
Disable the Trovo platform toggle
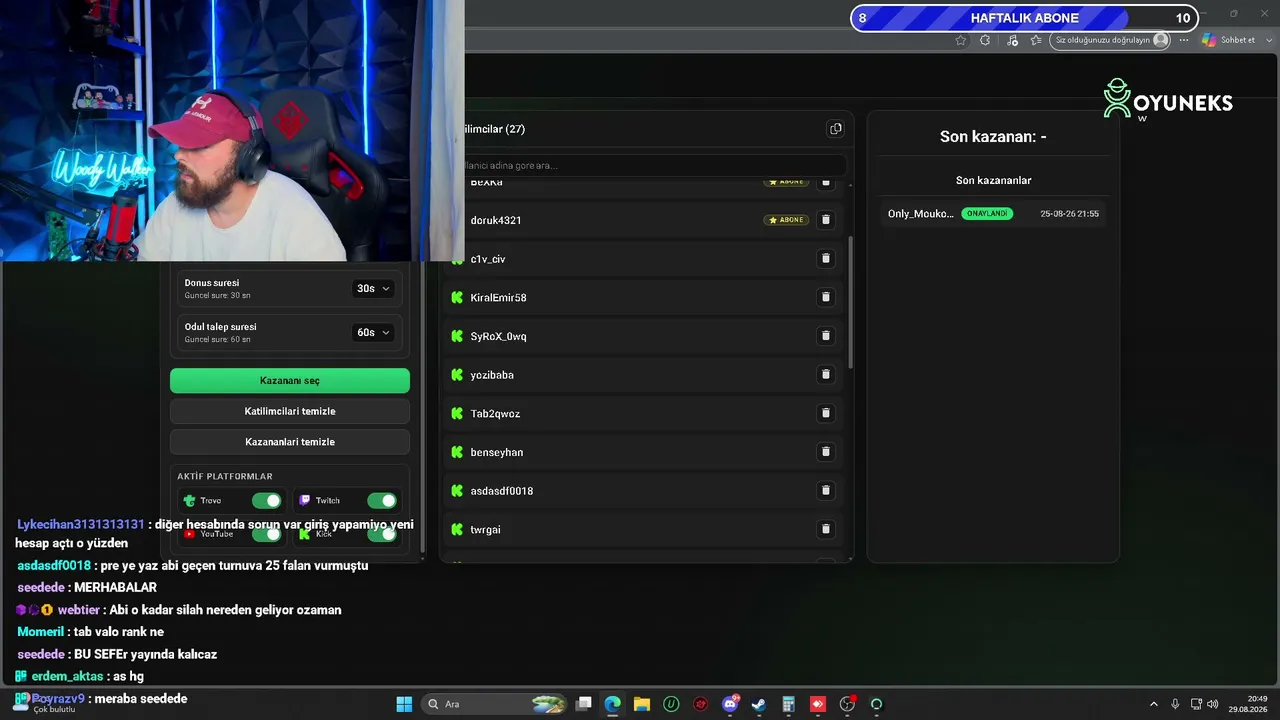267,501
